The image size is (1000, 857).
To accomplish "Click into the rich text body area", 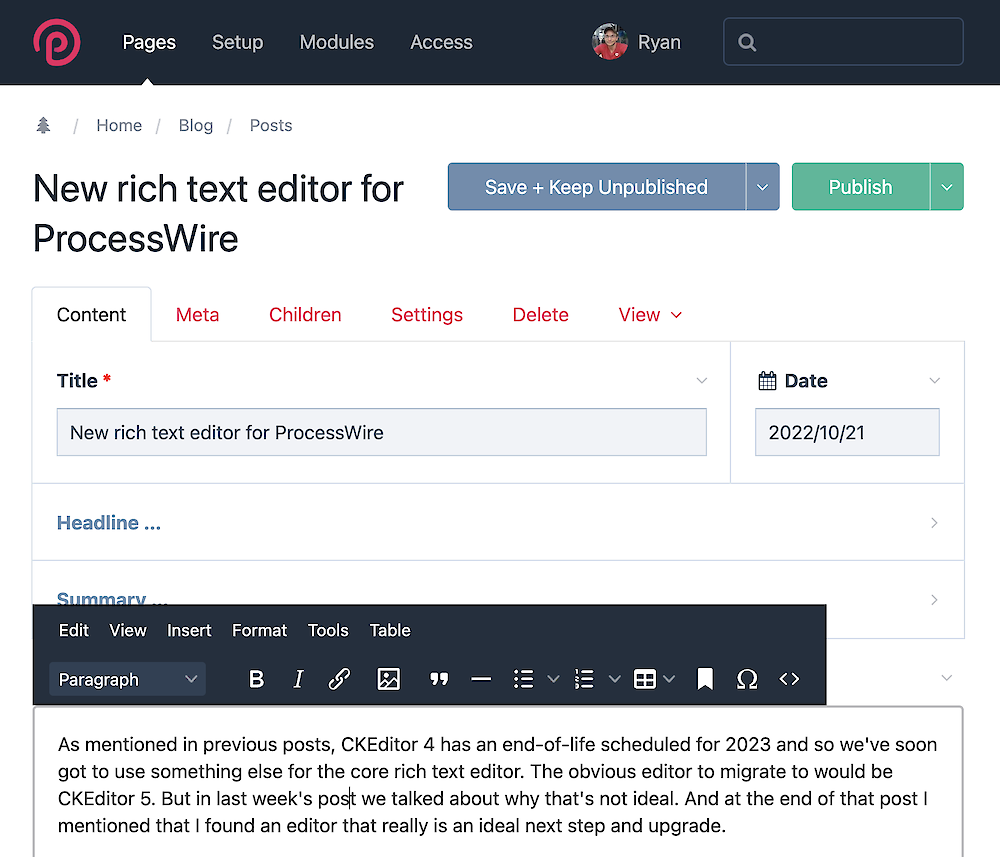I will tap(498, 782).
